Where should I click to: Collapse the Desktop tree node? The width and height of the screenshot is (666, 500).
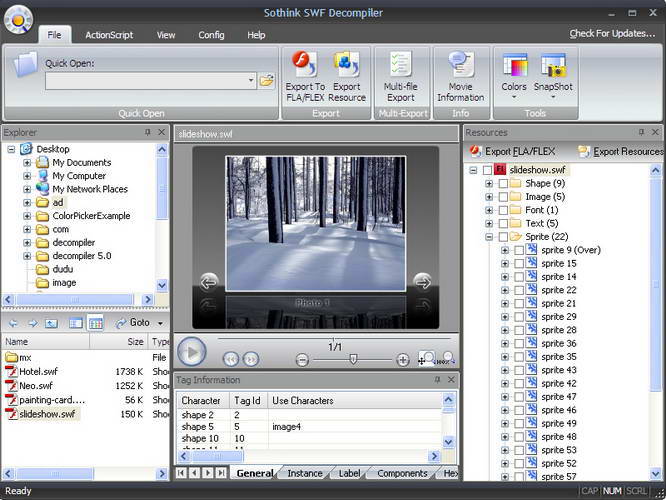(x=11, y=149)
